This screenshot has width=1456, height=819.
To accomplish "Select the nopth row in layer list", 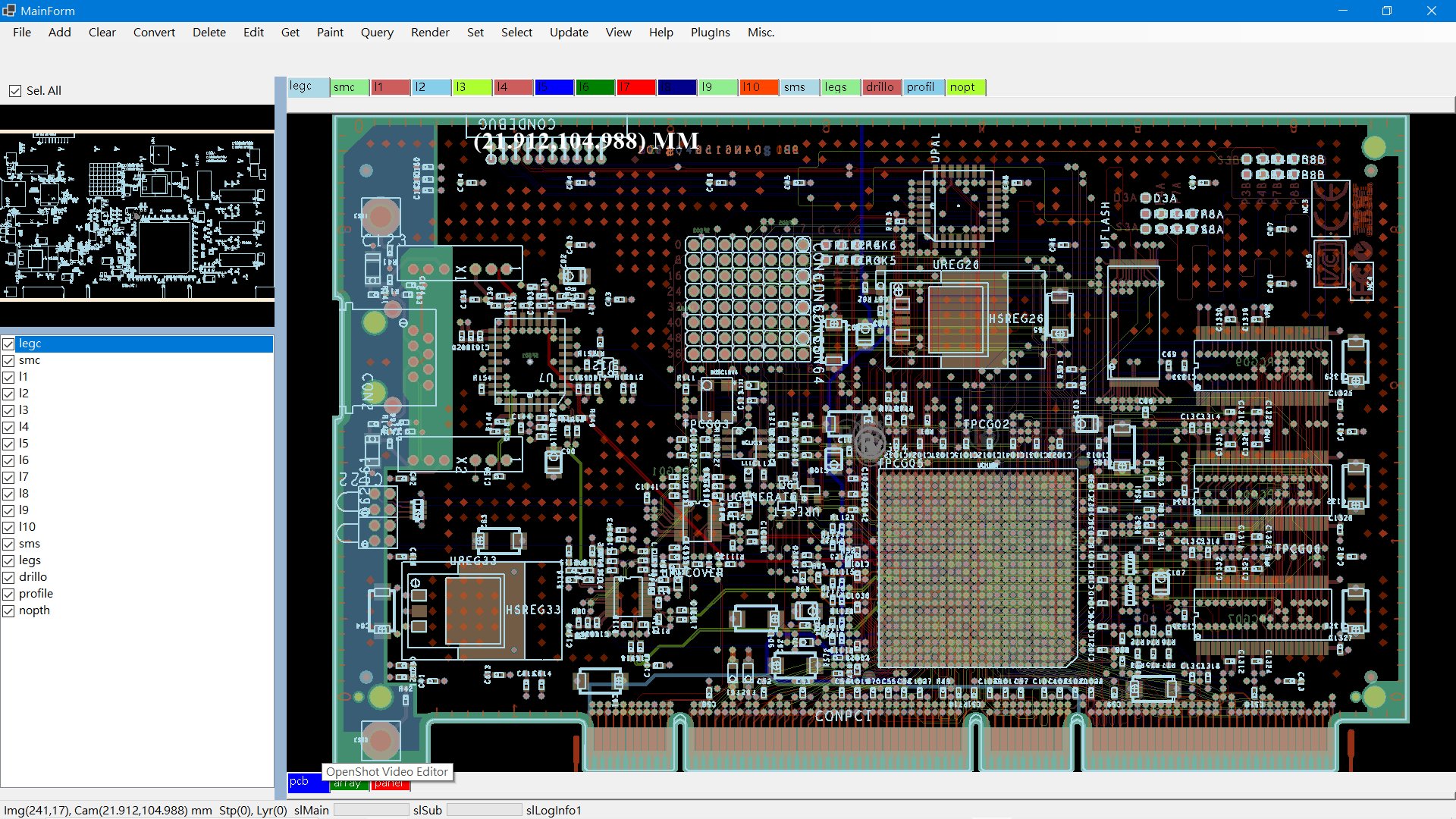I will coord(137,611).
